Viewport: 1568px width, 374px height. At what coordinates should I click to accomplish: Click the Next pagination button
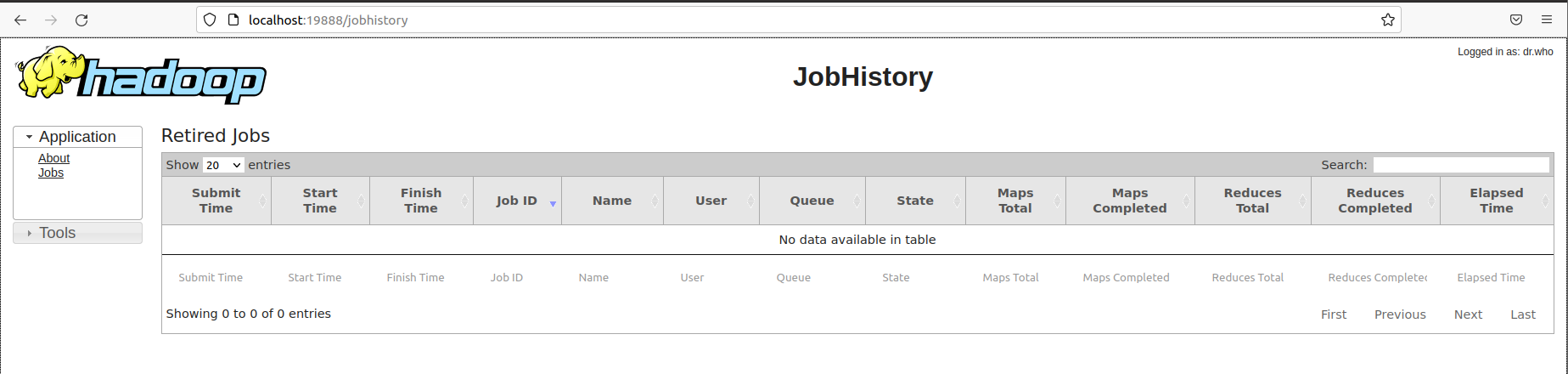[1468, 314]
